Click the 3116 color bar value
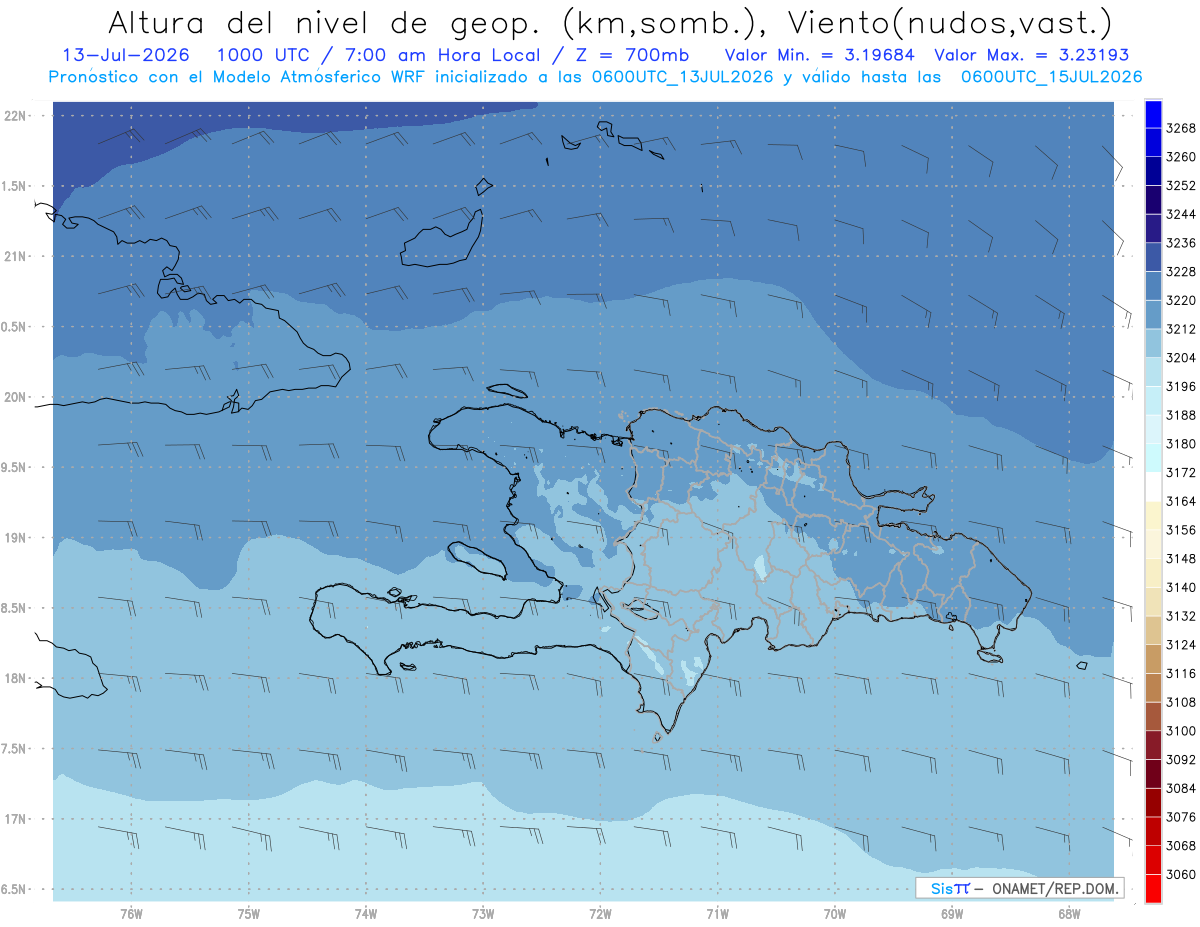The height and width of the screenshot is (927, 1200). point(1181,674)
